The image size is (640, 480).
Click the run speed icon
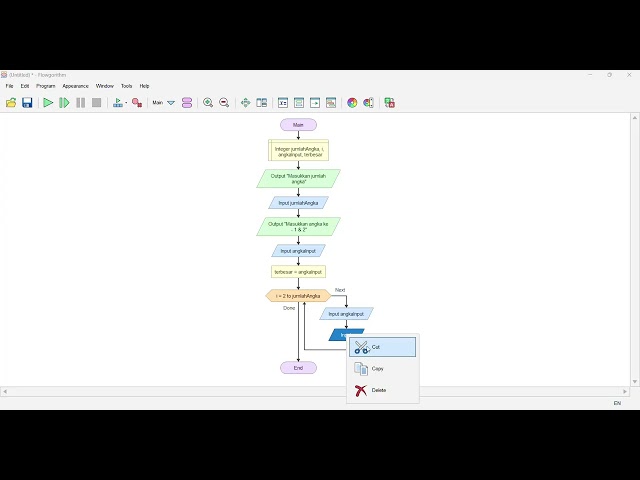point(118,102)
